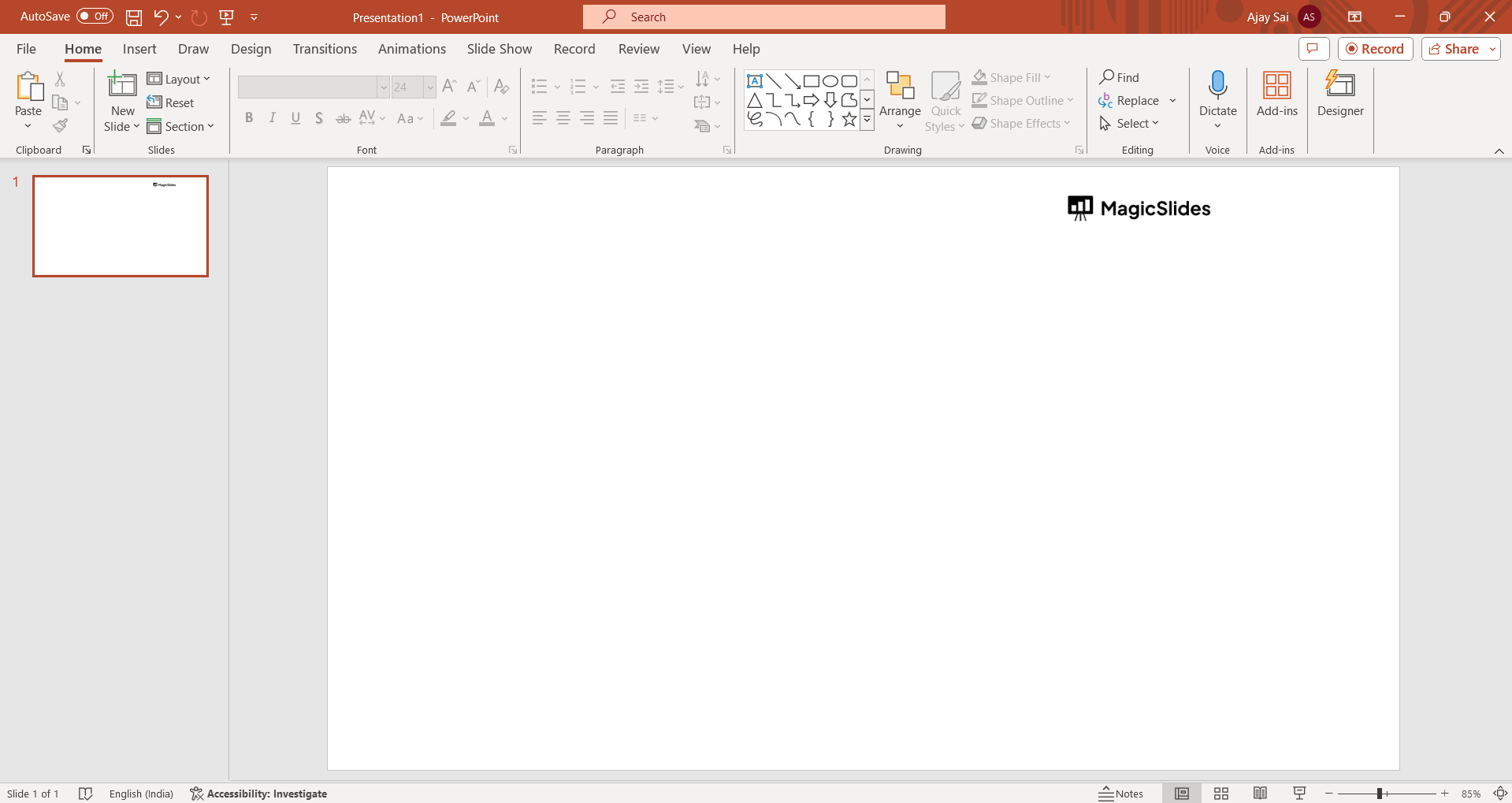Open Slide Sorter view in status bar
This screenshot has height=803, width=1512.
click(1221, 794)
